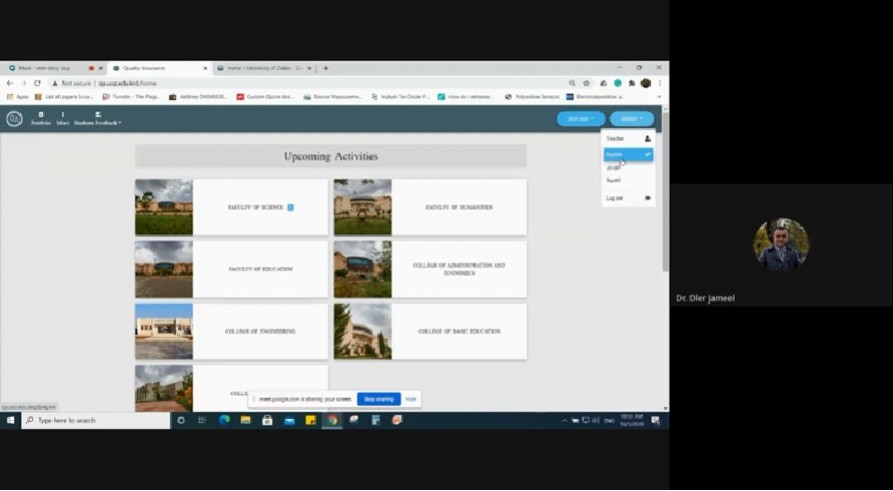Open Microsoft Edge from the taskbar

(224, 420)
